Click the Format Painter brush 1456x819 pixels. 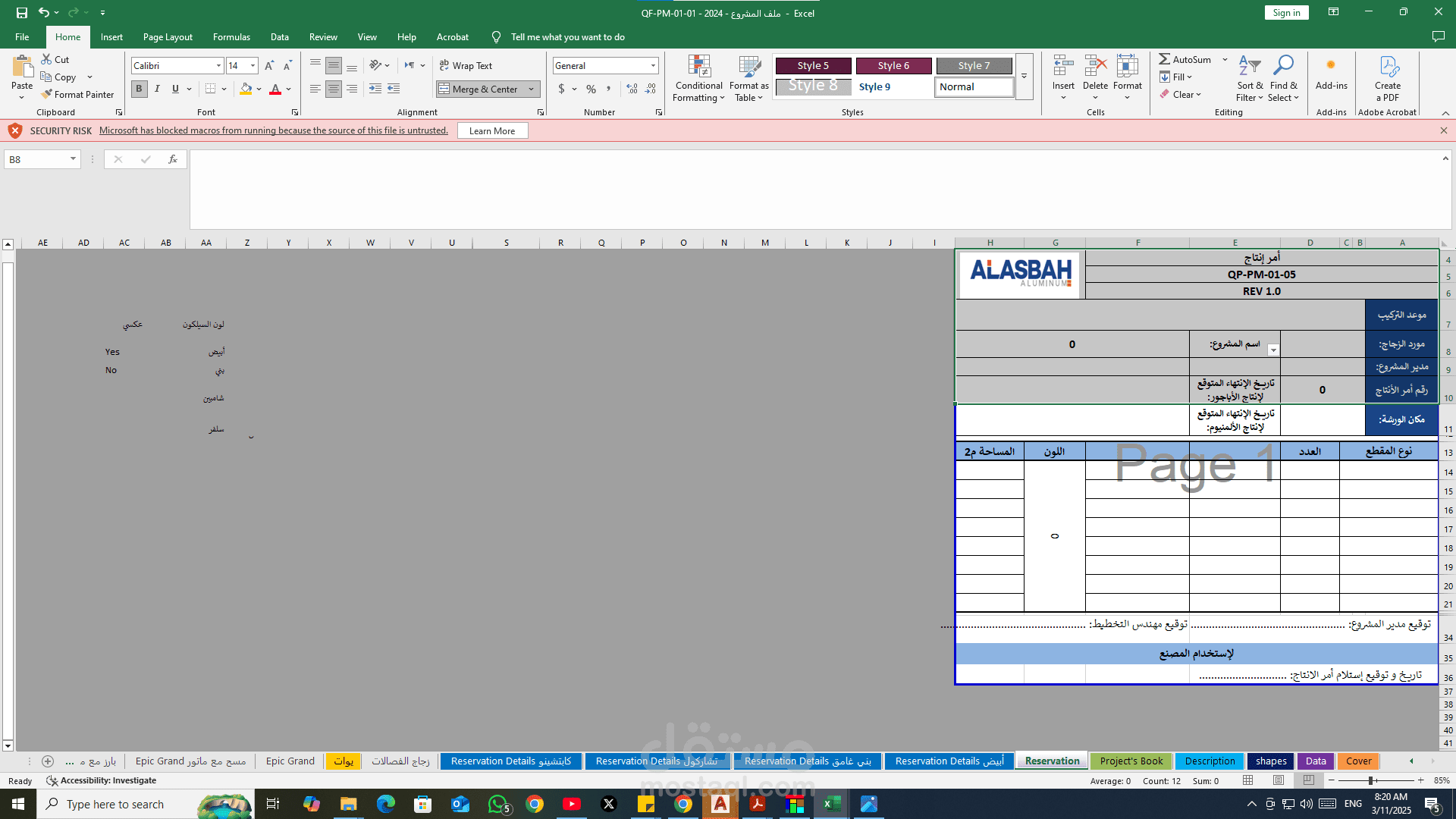pos(47,94)
